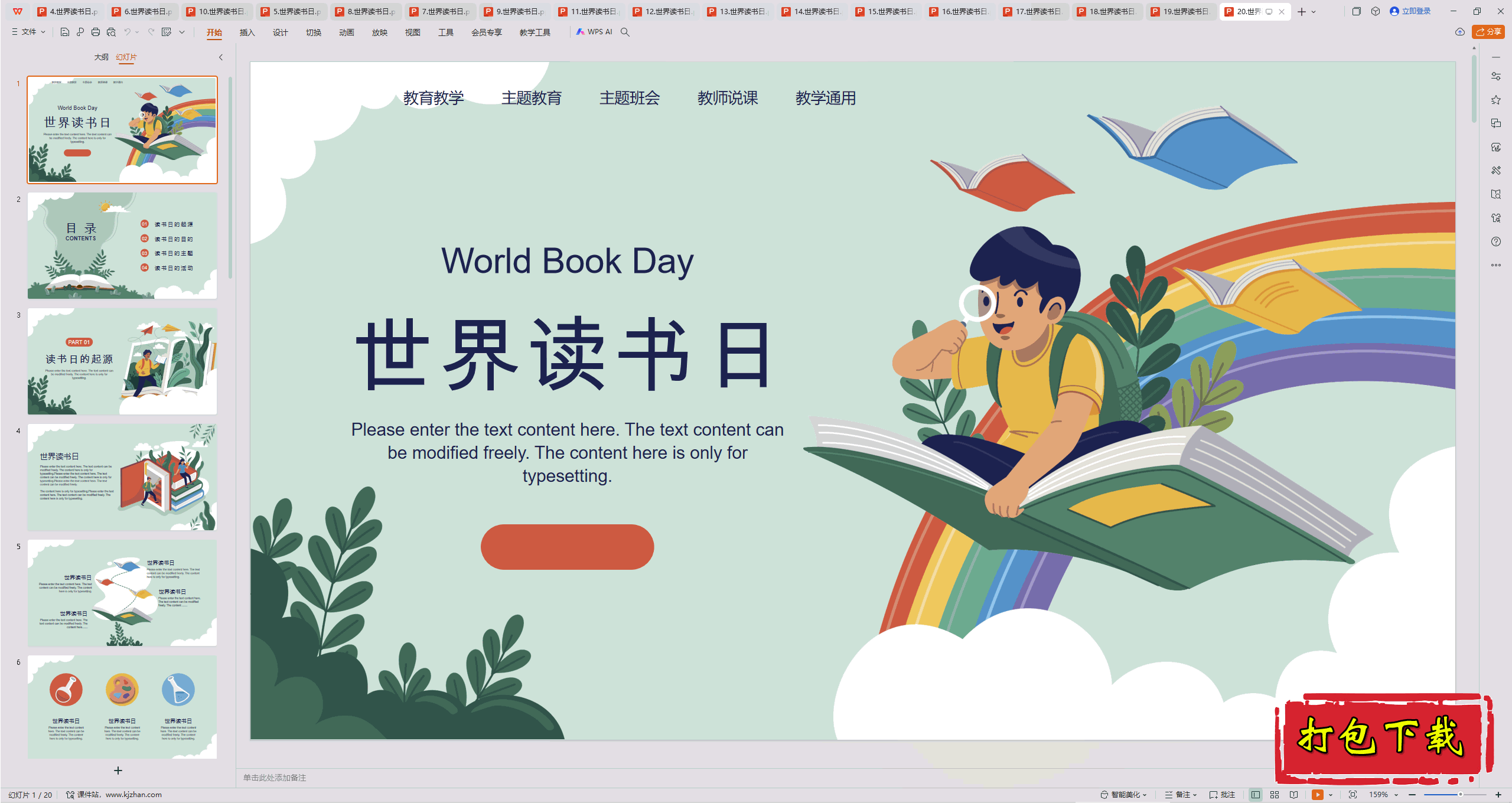Screen dimensions: 1512x803
Task: Expand the undo history dropdown arrow
Action: point(137,32)
